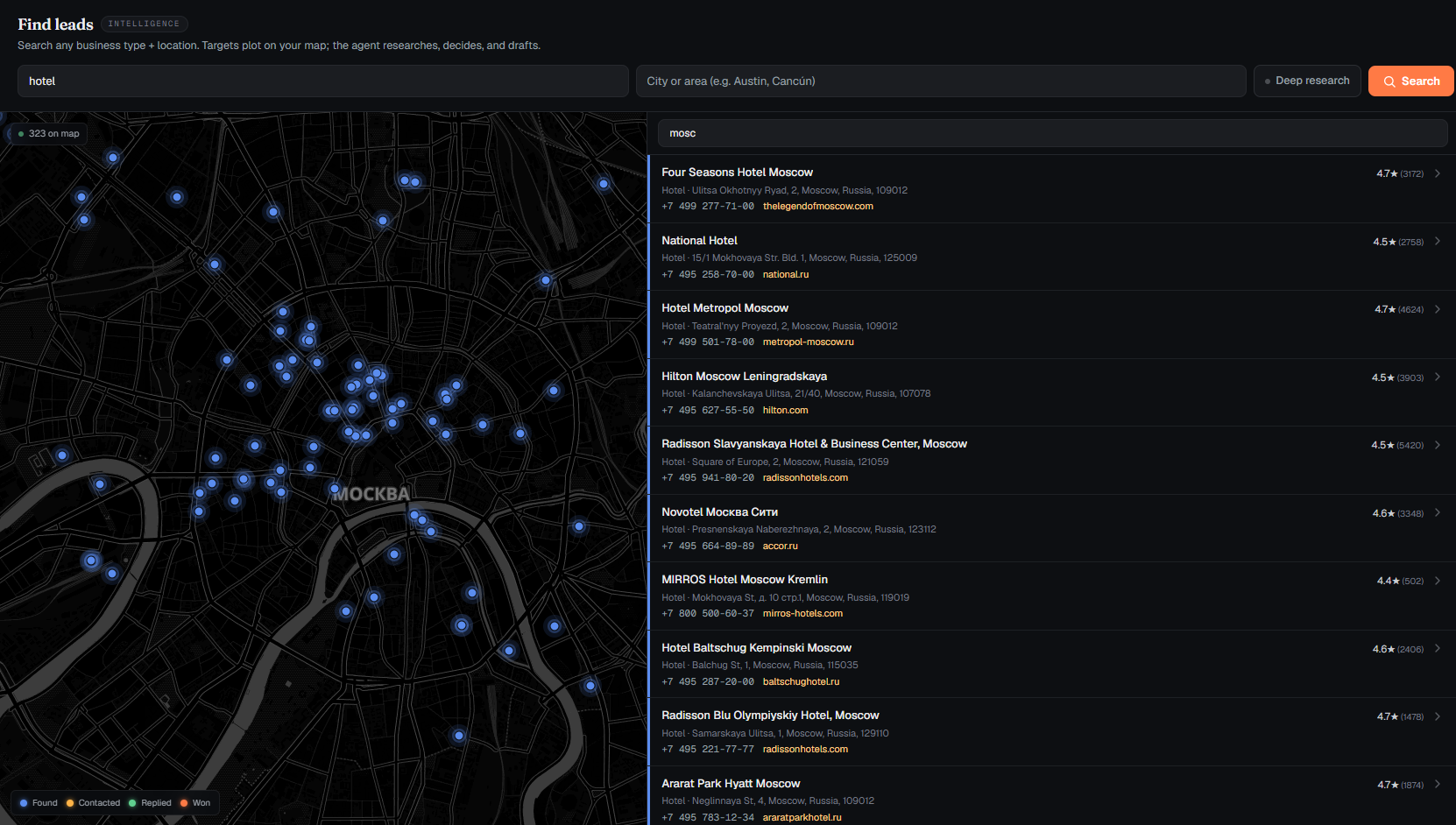Click the results filter field containing mosc
Viewport: 1456px width, 825px height.
click(1052, 133)
